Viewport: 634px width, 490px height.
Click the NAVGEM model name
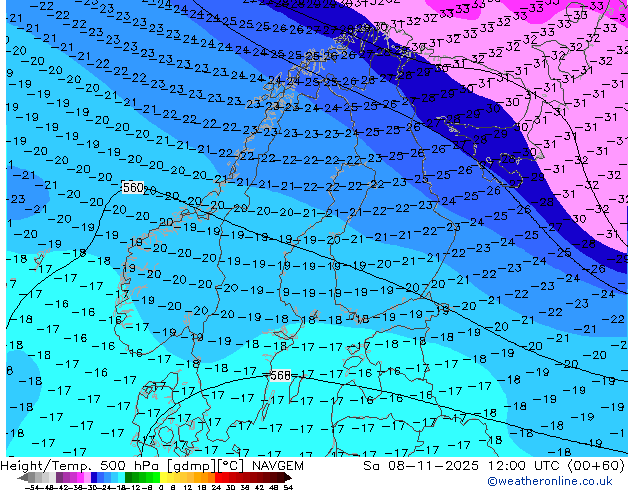(x=278, y=466)
